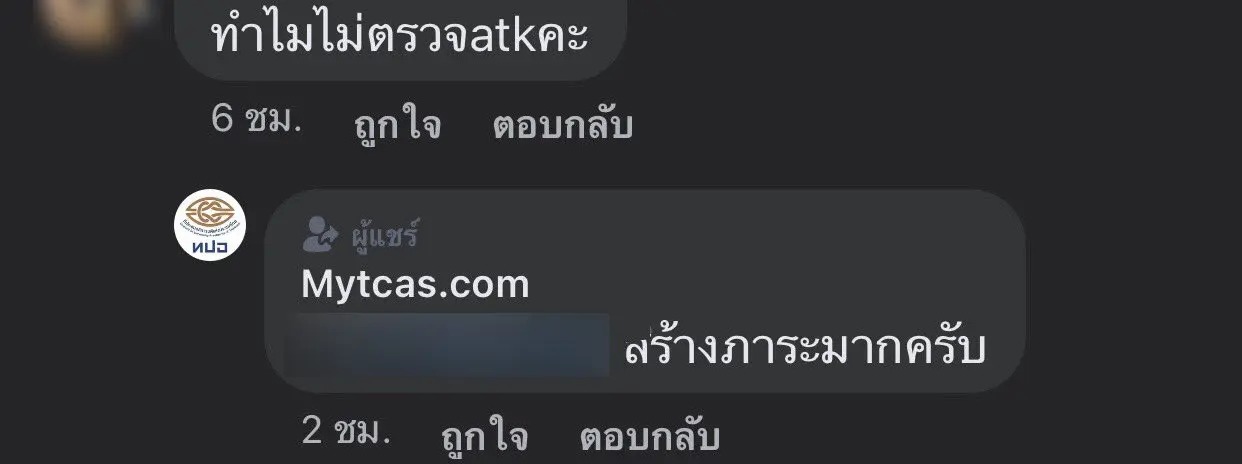Click the 6 ชม. timestamp
The width and height of the screenshot is (1242, 464).
pos(256,121)
